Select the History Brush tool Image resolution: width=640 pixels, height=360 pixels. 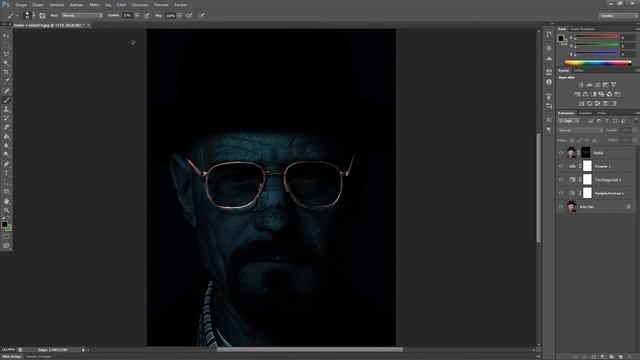pyautogui.click(x=6, y=118)
